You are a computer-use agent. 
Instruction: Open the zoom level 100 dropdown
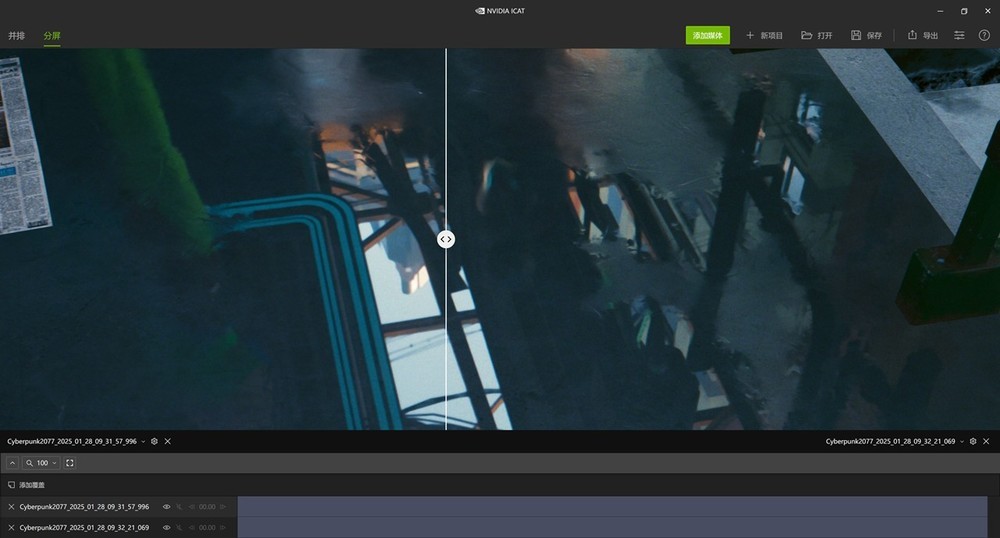(41, 463)
